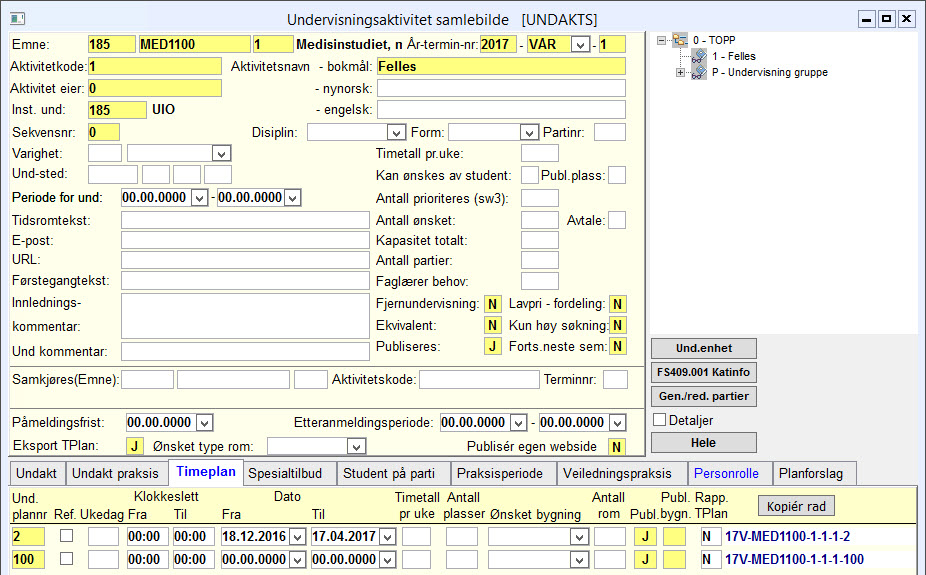The image size is (926, 575).
Task: Toggle the Eksport TPlan J flag
Action: click(135, 446)
